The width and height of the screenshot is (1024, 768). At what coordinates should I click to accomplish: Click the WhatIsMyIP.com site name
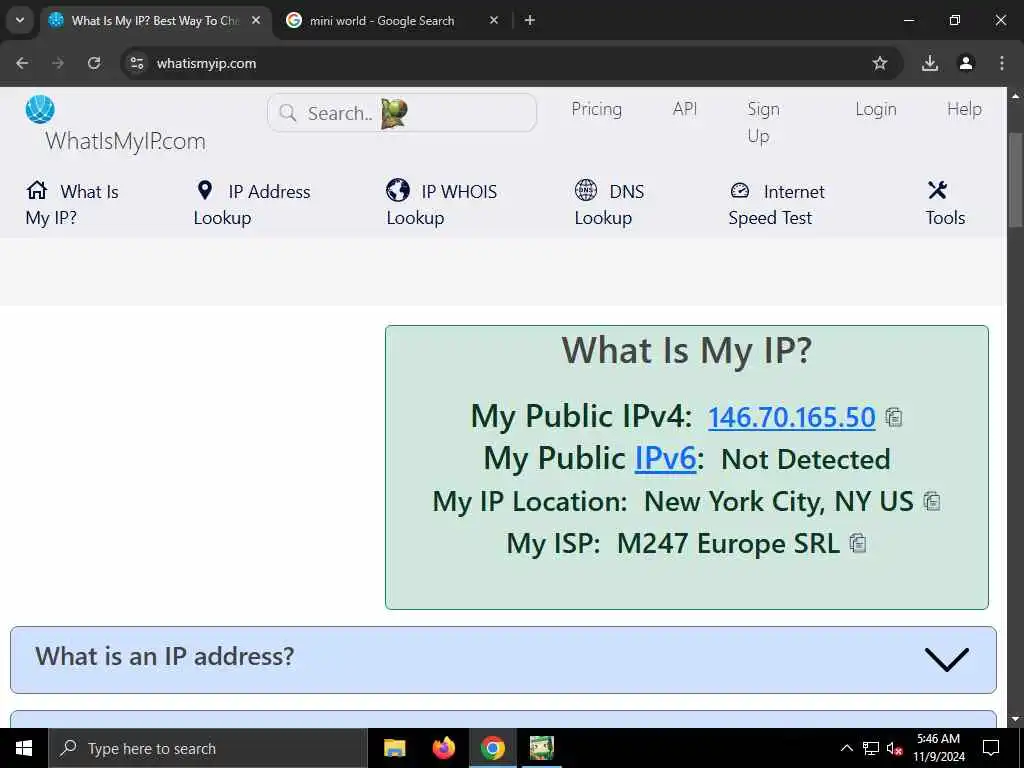pos(125,140)
